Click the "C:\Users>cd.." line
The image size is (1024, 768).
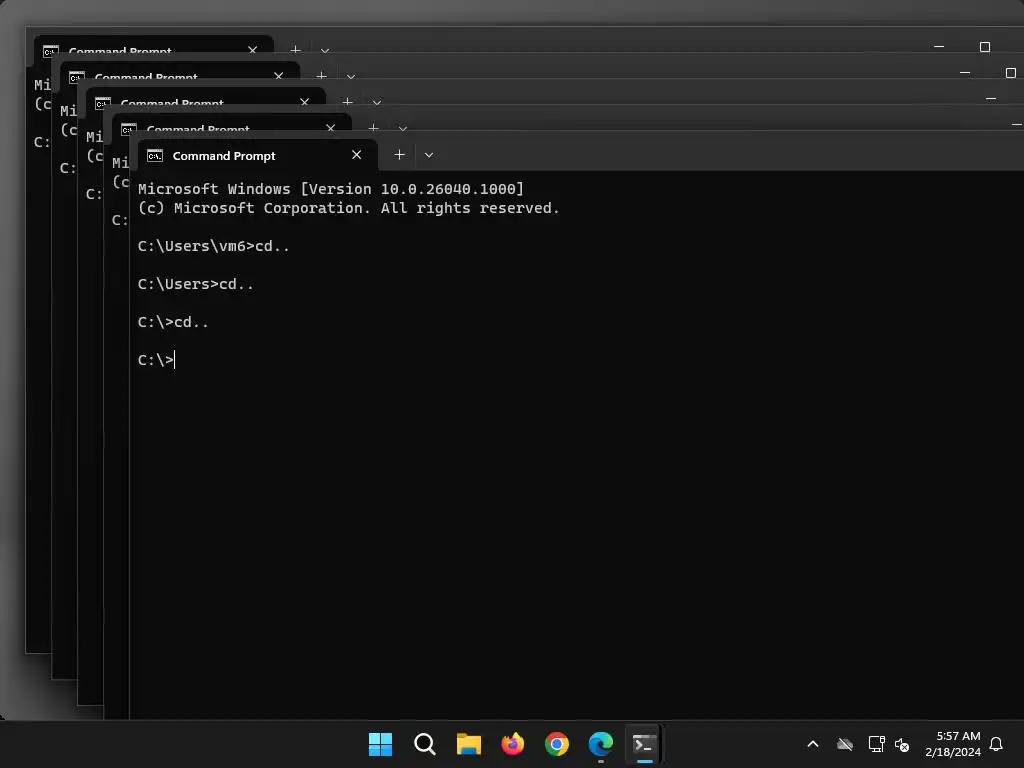click(x=195, y=284)
